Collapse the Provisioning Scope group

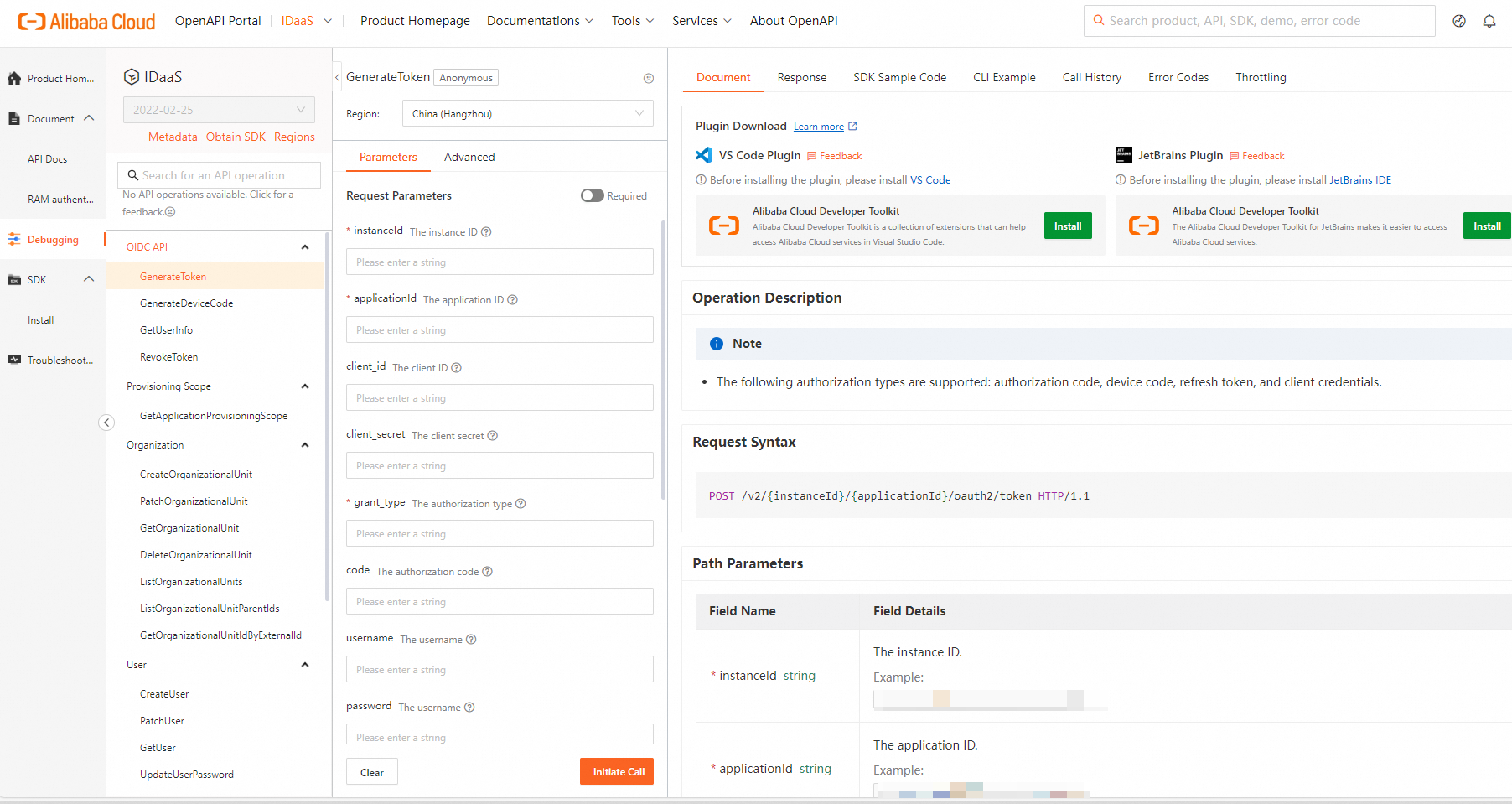pos(305,386)
